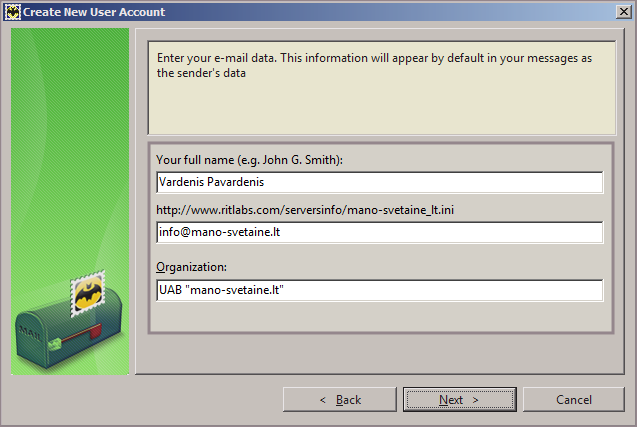Click the Organization label
This screenshot has width=637, height=427.
[x=192, y=267]
